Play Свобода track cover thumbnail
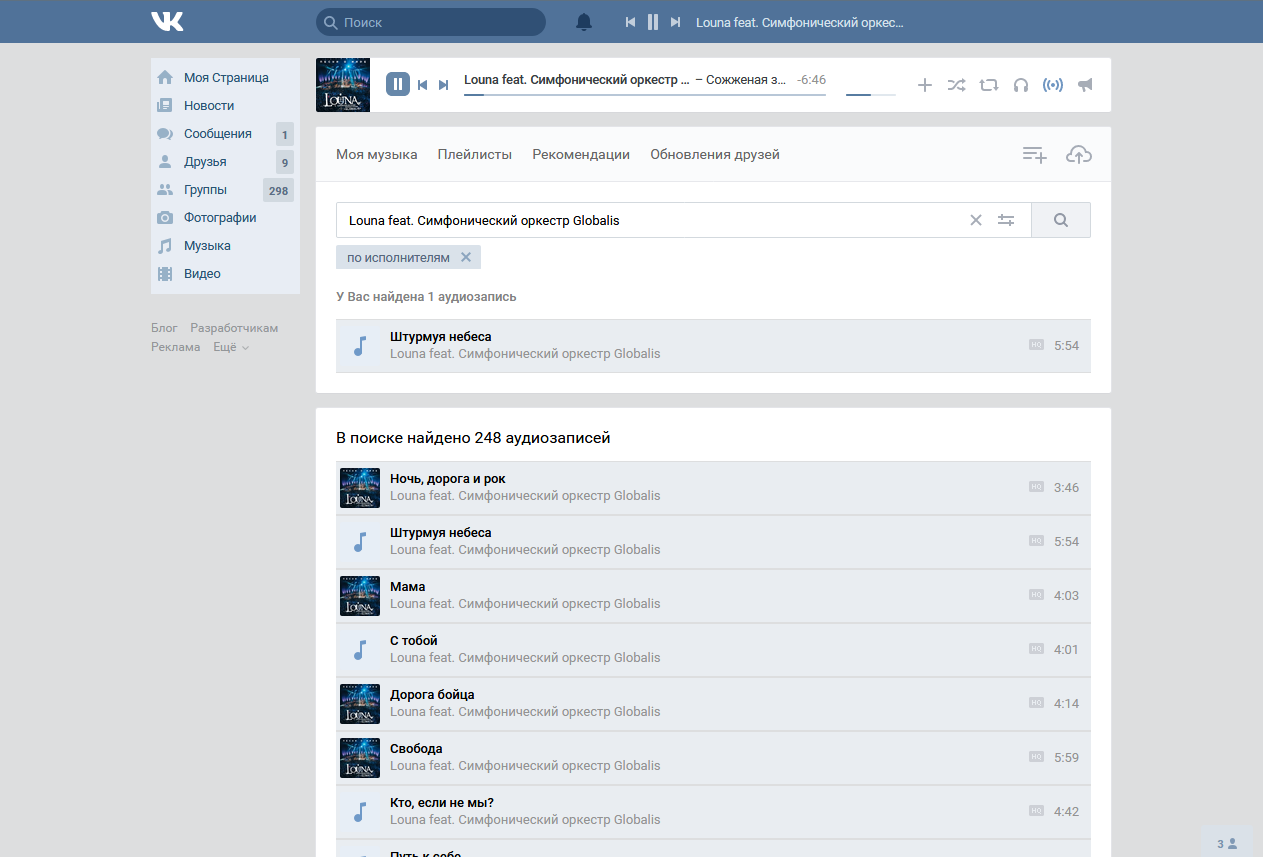 pos(360,758)
